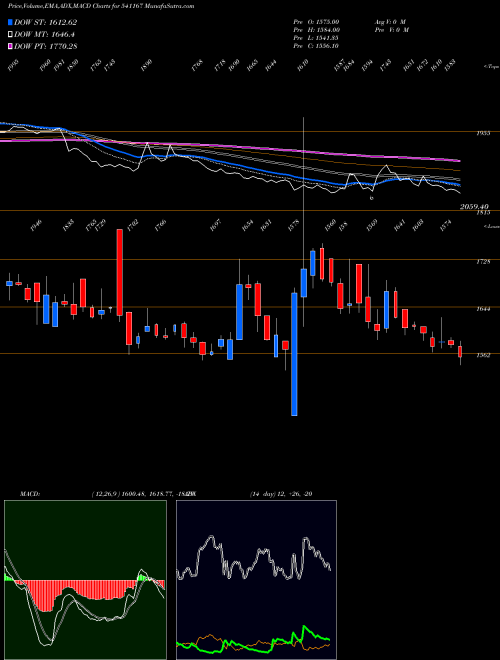Click the 'Pre C: 1556.10' value
The height and width of the screenshot is (660, 500).
tap(316, 45)
